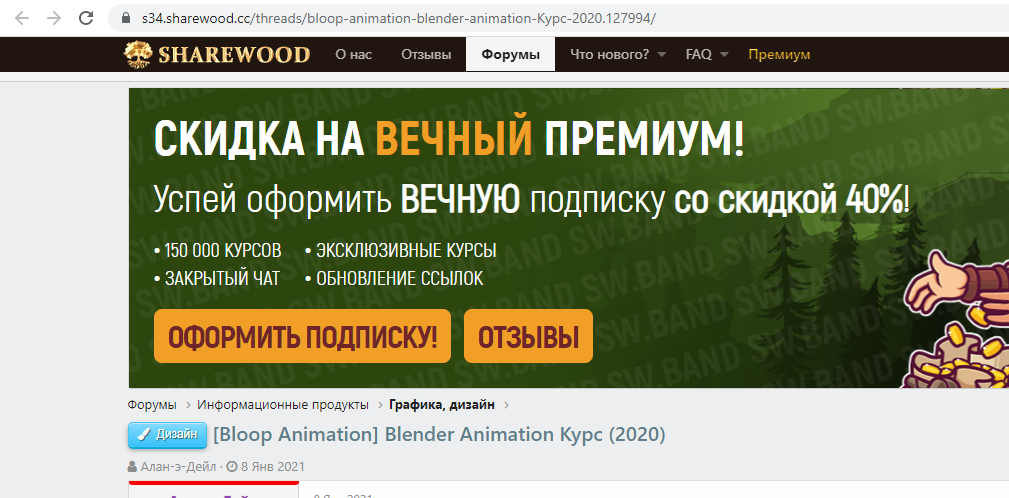This screenshot has width=1009, height=498.
Task: Go back with the browser back arrow
Action: pos(22,18)
